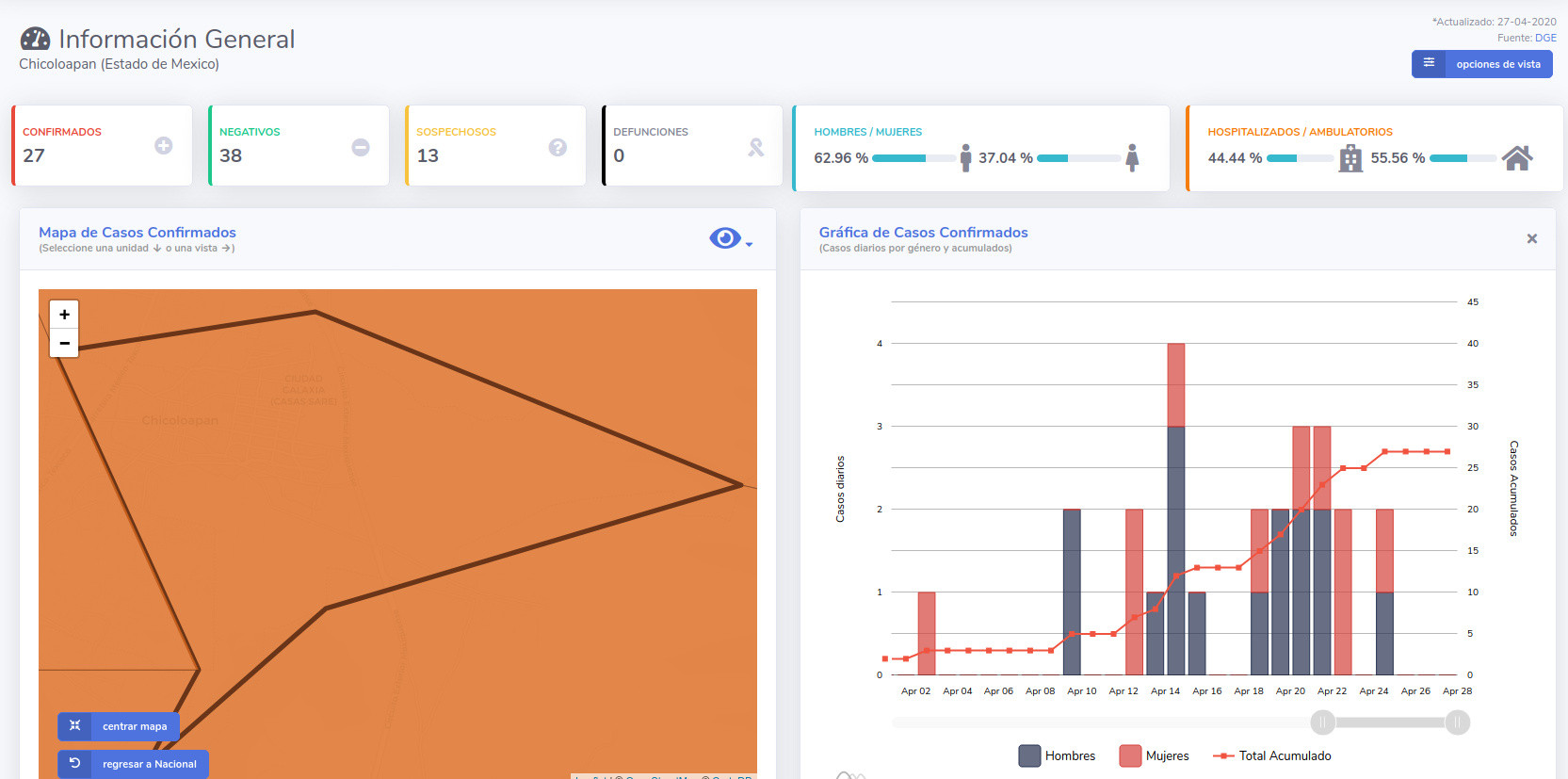The width and height of the screenshot is (1568, 779).
Task: Click the 62.96 % Hombres progress bar
Action: 913,158
